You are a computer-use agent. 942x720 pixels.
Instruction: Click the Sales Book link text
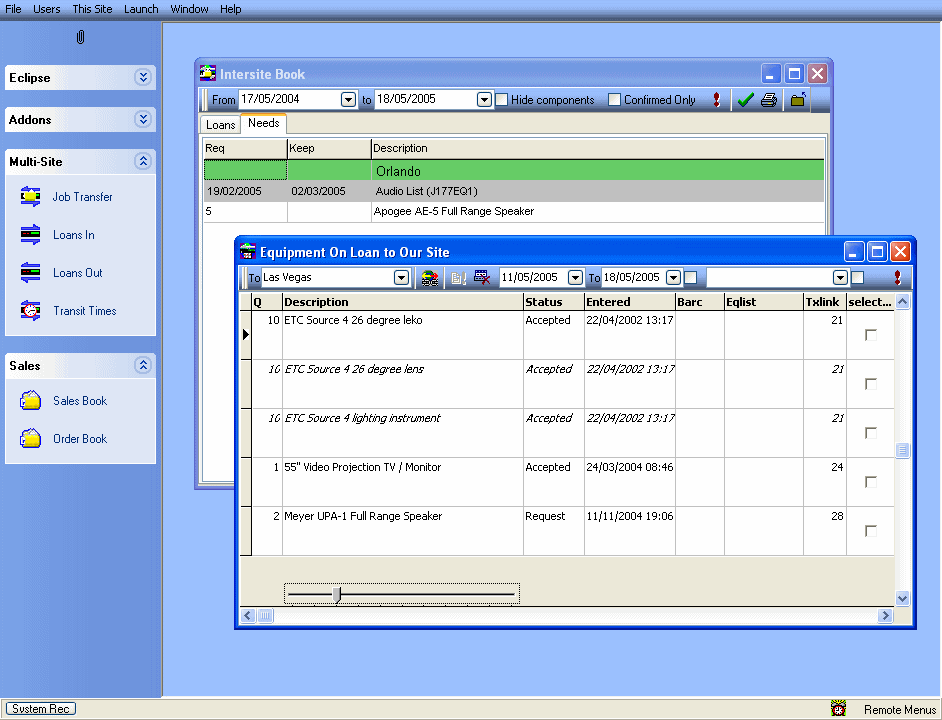80,401
